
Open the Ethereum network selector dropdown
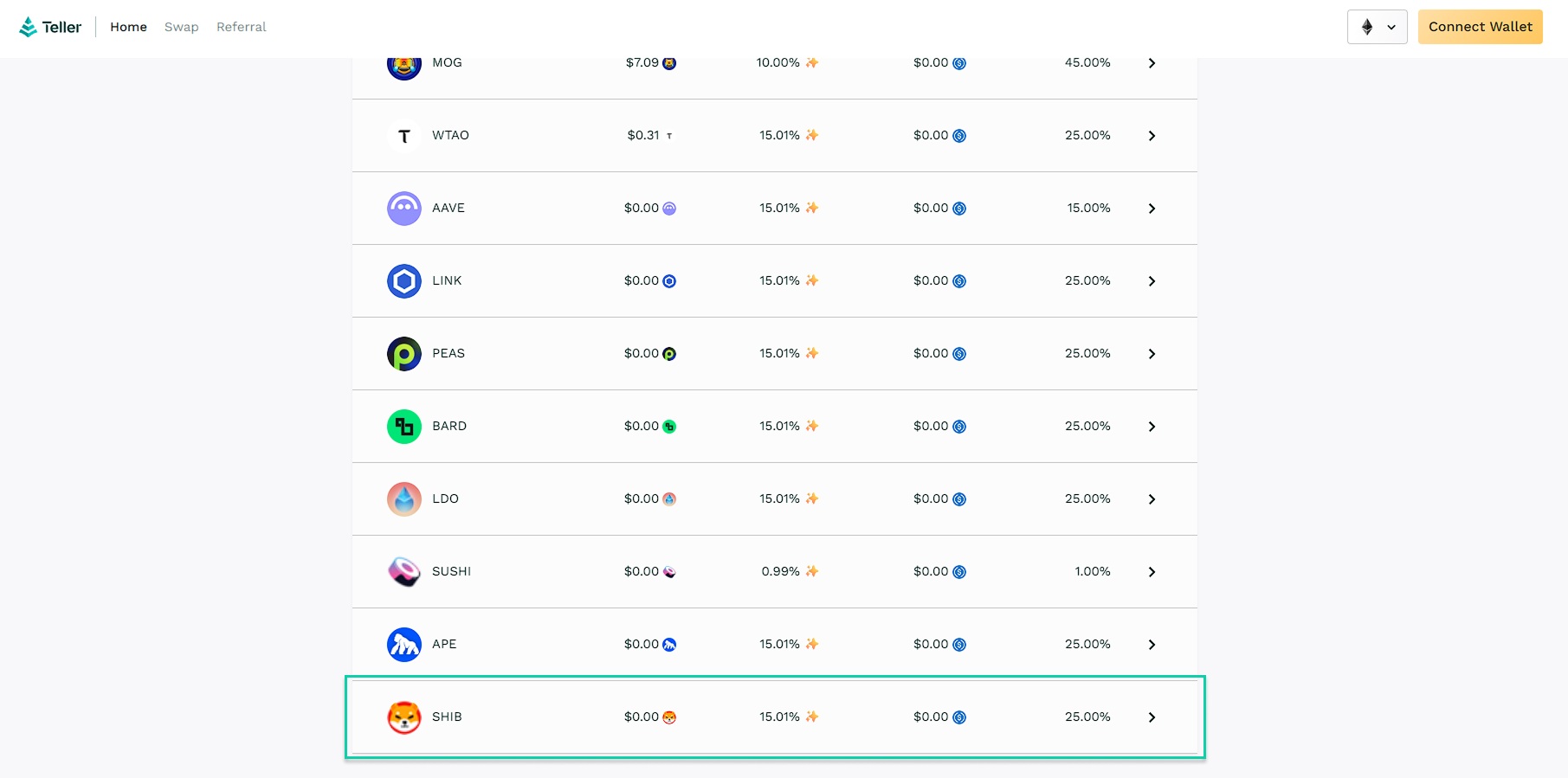1377,27
